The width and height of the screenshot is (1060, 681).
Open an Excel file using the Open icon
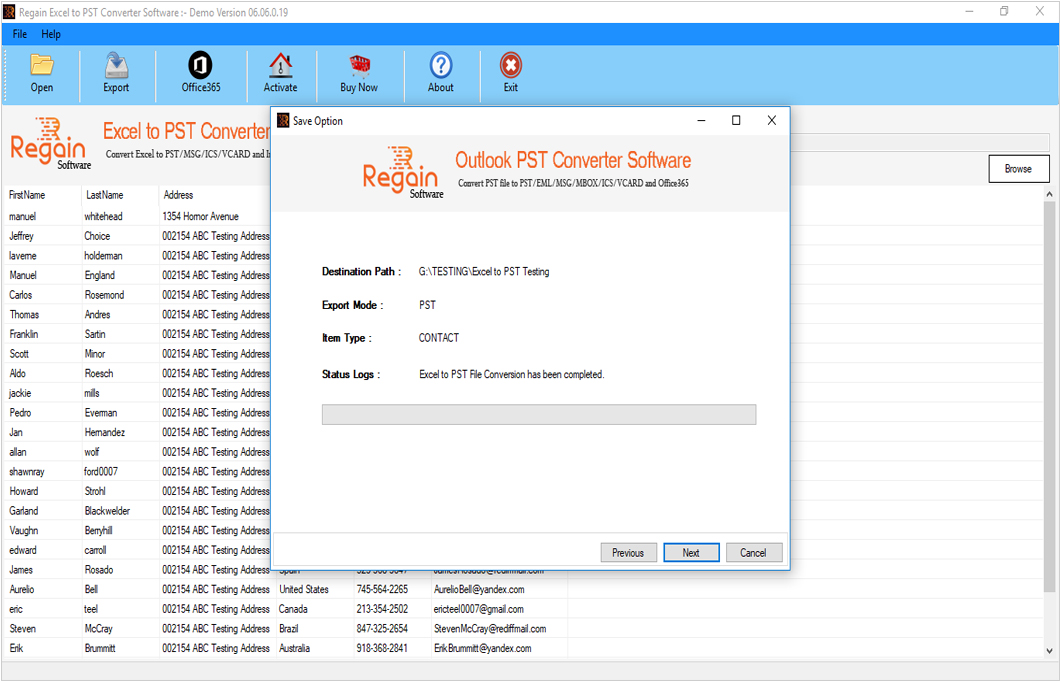pyautogui.click(x=41, y=72)
